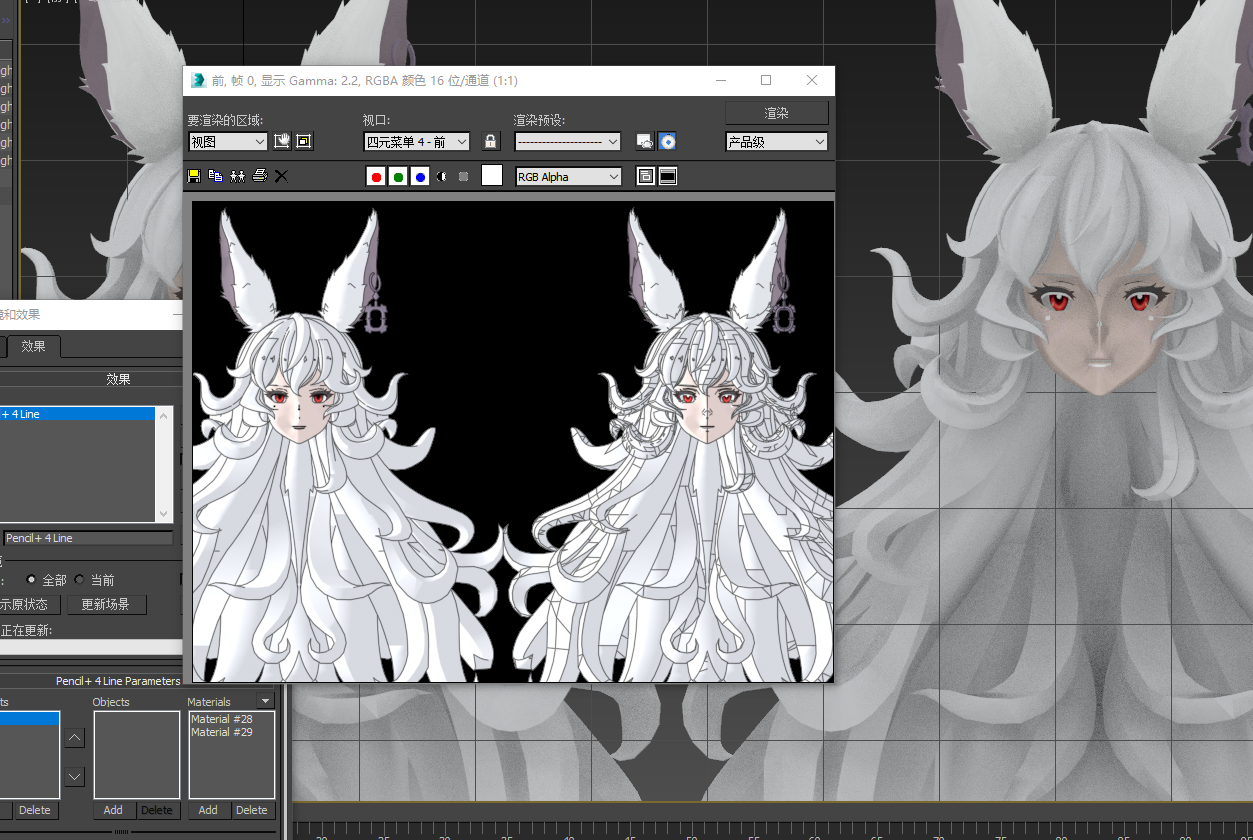This screenshot has height=840, width=1253.
Task: Click the print image icon
Action: [260, 176]
